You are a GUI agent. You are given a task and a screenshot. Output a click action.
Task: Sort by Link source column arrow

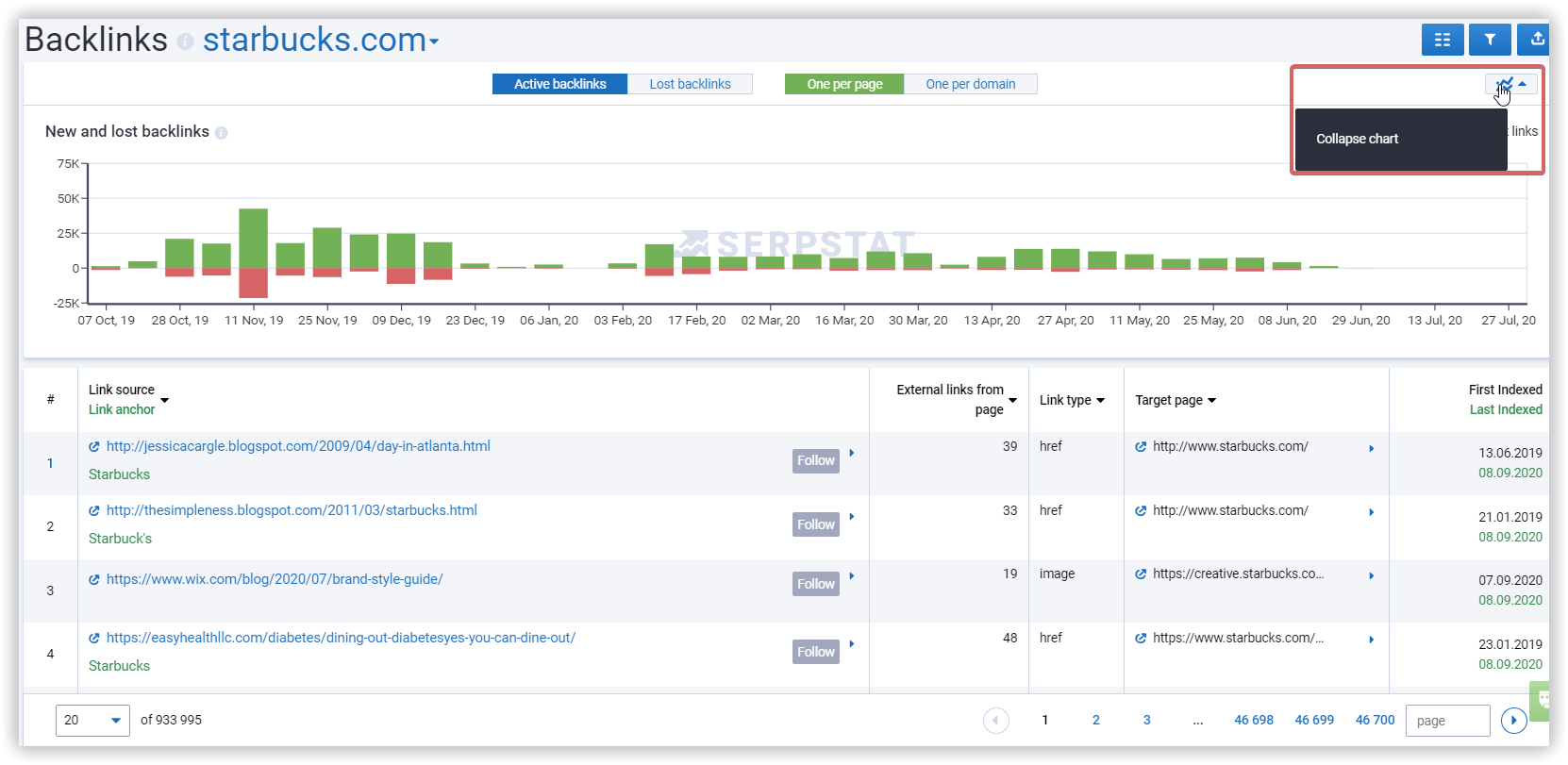(165, 400)
